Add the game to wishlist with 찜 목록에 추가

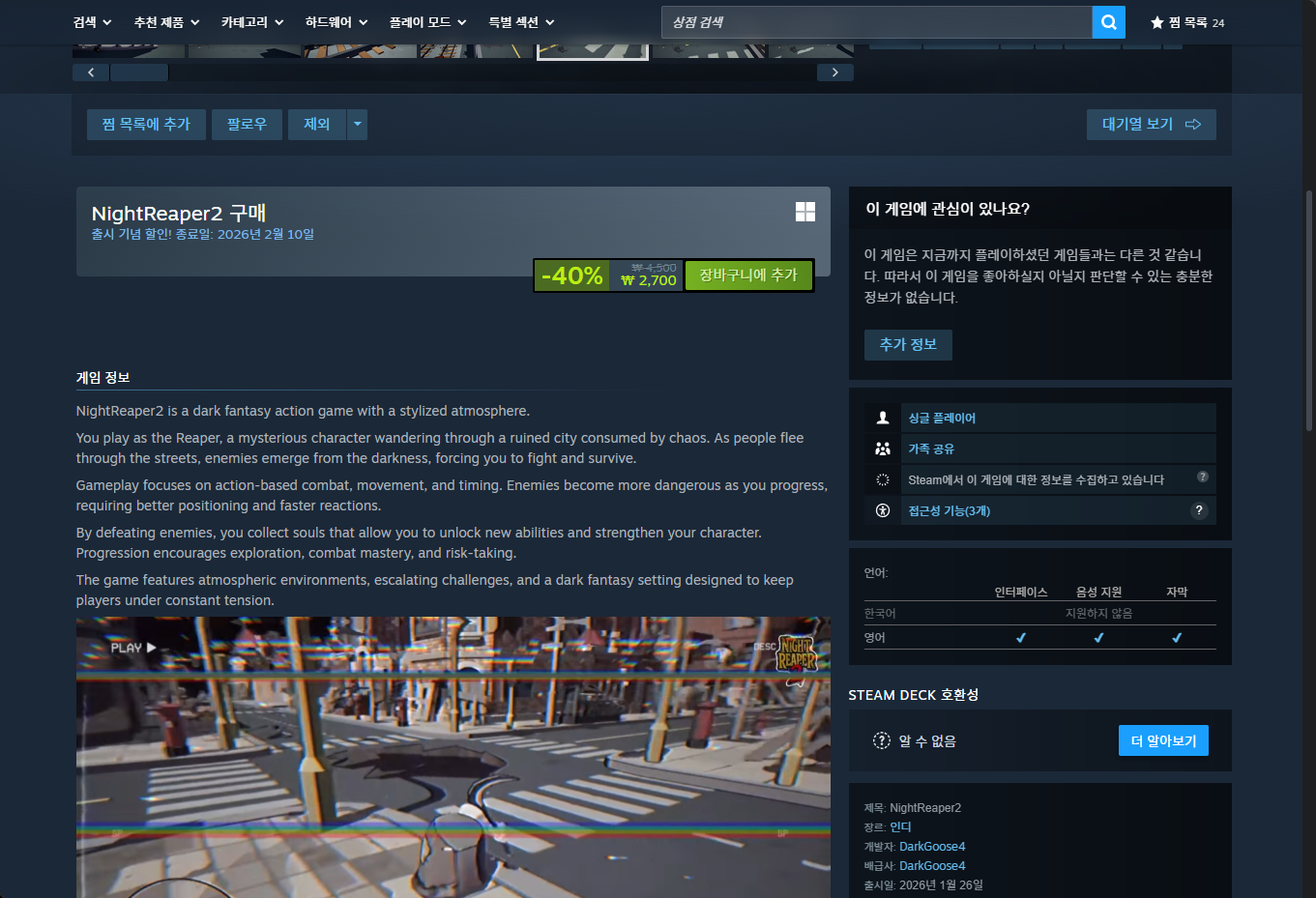coord(146,124)
